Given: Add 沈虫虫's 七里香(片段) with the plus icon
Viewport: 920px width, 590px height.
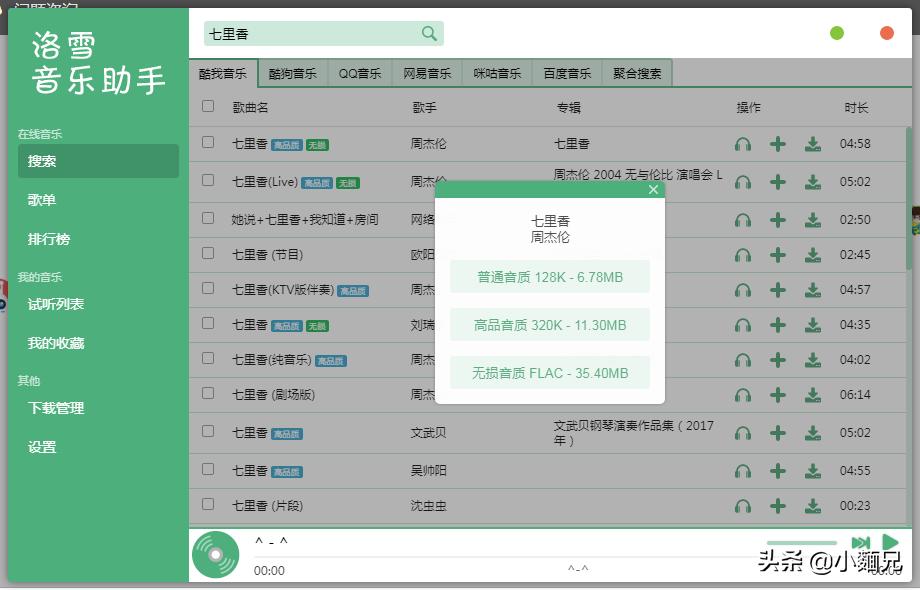Looking at the screenshot, I should click(778, 505).
